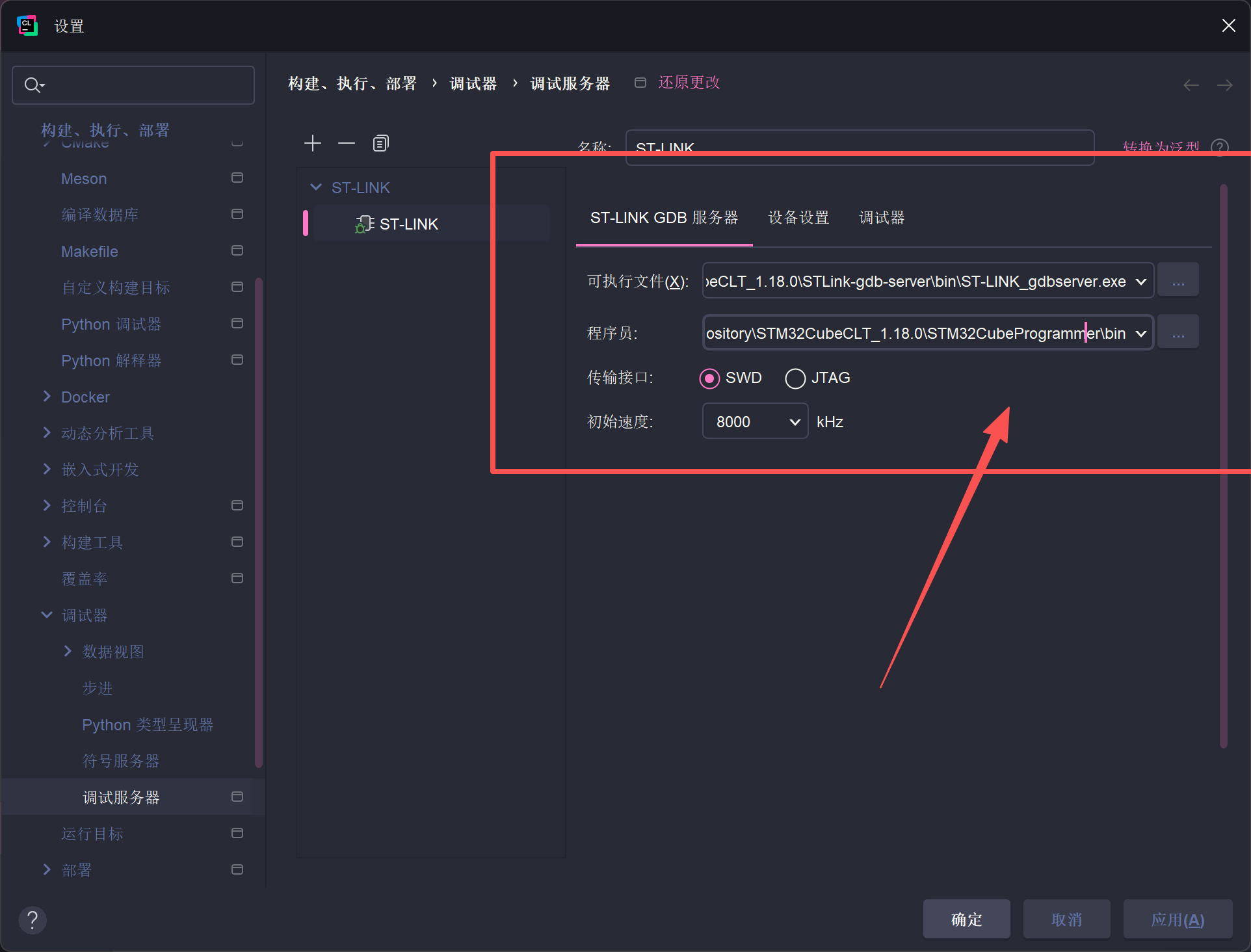This screenshot has width=1251, height=952.
Task: Click the project-level icon beside Meson
Action: (237, 178)
